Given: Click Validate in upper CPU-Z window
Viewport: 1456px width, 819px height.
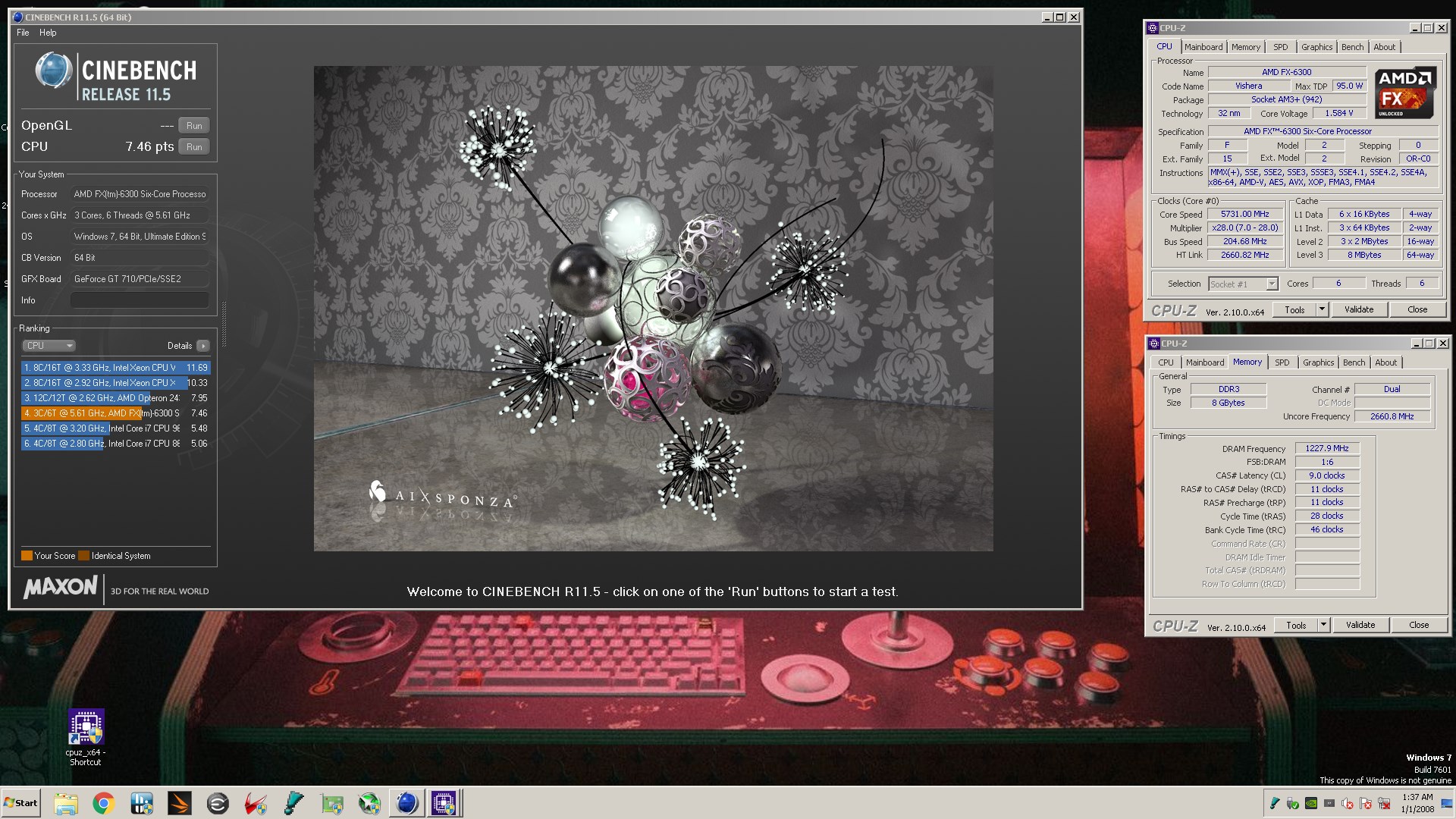Looking at the screenshot, I should 1359,309.
